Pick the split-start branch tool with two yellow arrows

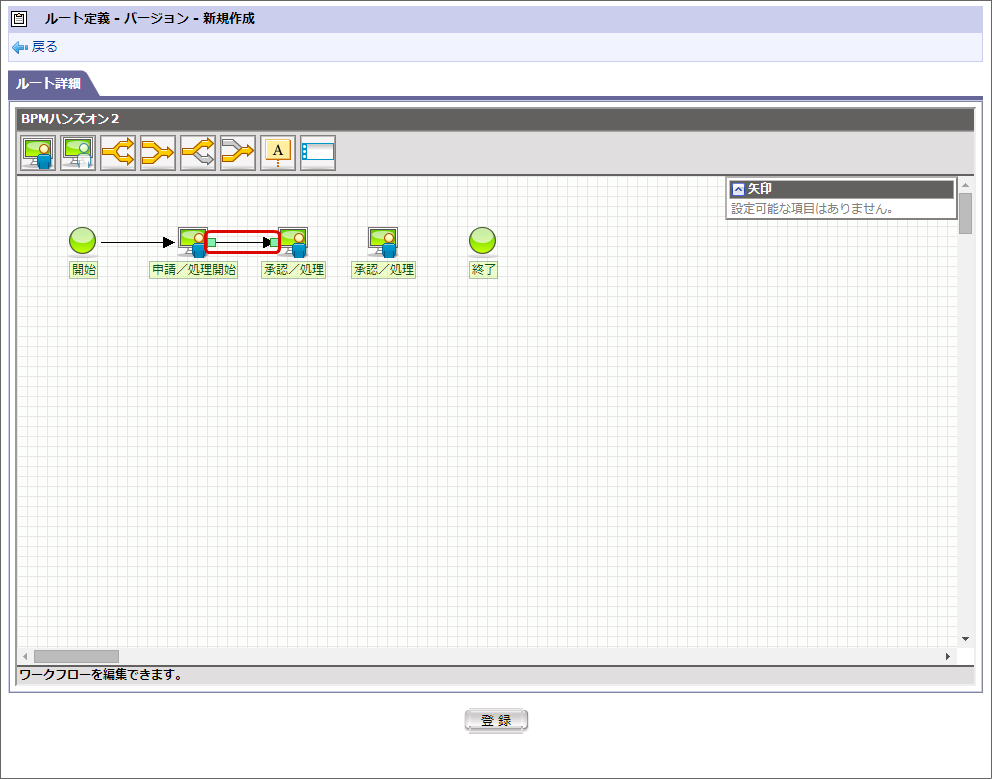118,153
